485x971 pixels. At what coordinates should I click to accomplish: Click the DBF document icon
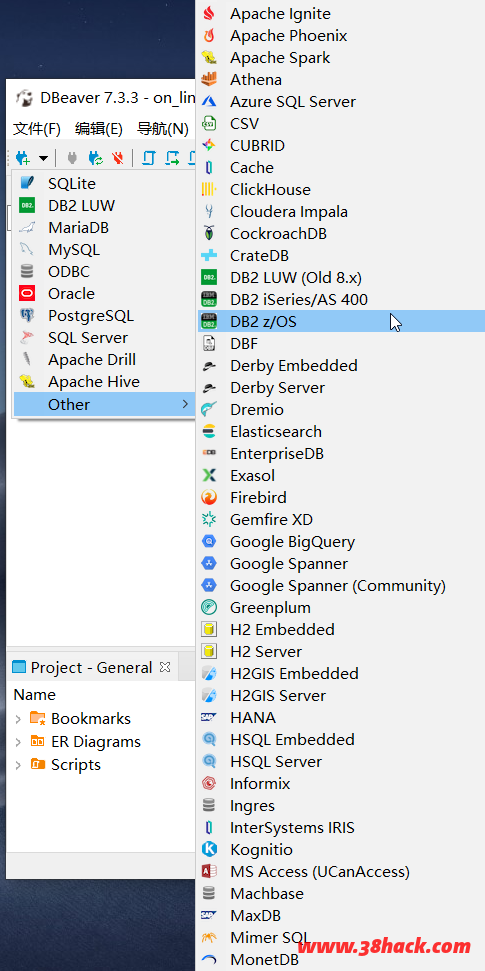pos(209,344)
